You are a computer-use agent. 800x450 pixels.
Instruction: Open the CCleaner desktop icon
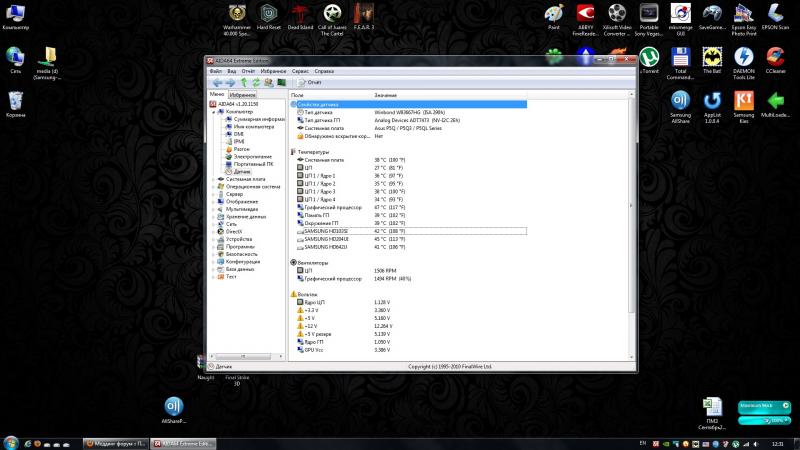(x=776, y=61)
